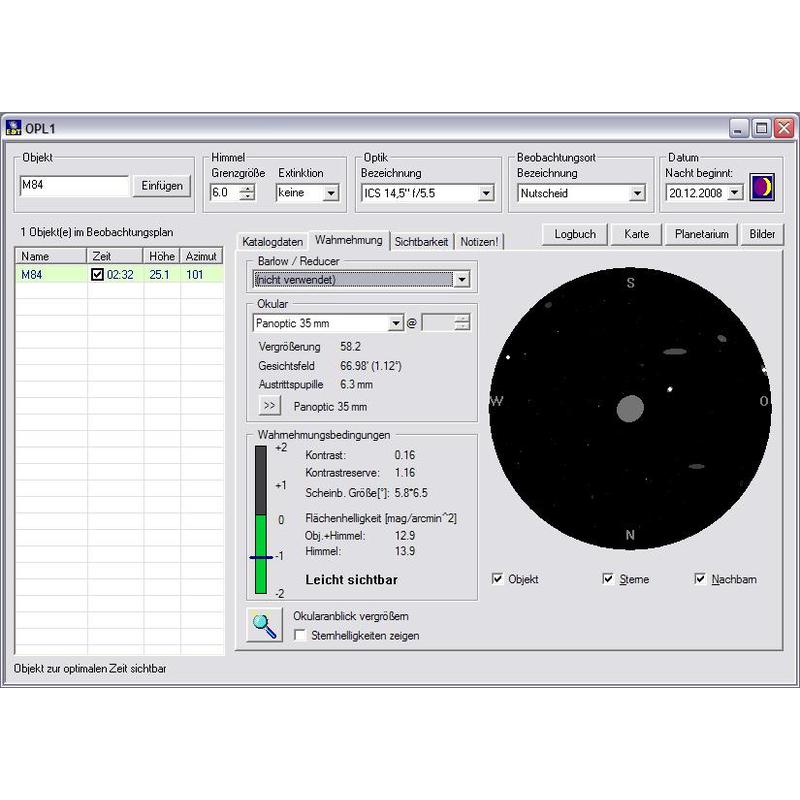The image size is (800, 800).
Task: Click the visibility contrast gauge bar
Action: coord(261,520)
